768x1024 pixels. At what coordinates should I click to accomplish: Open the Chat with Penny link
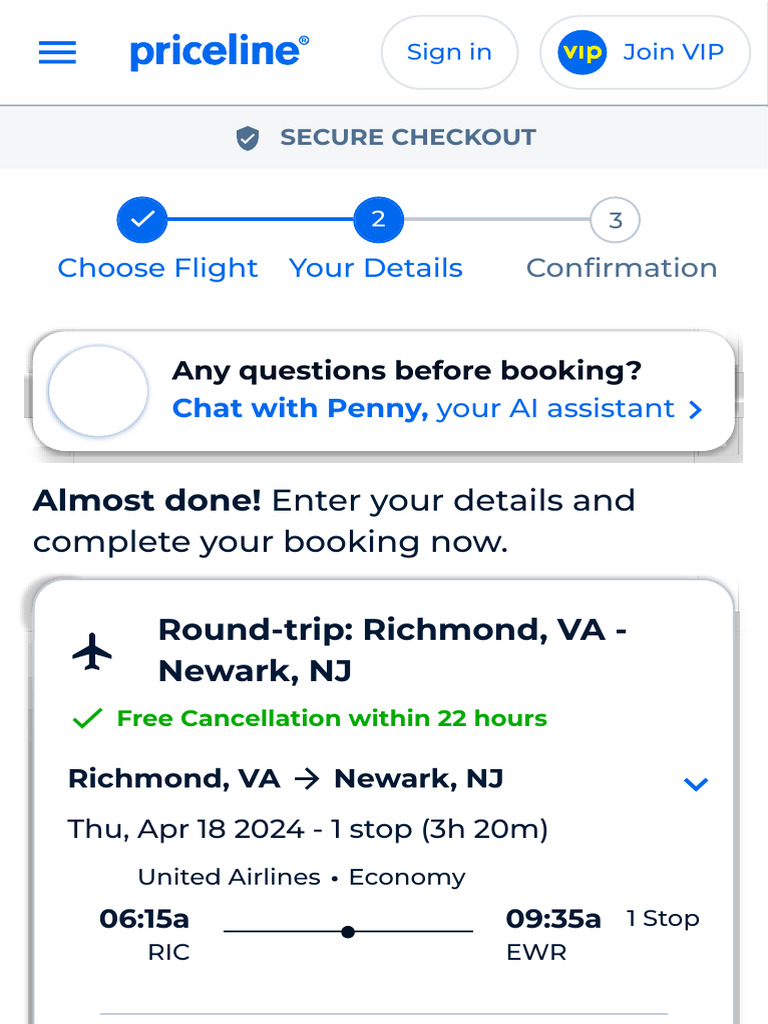300,408
